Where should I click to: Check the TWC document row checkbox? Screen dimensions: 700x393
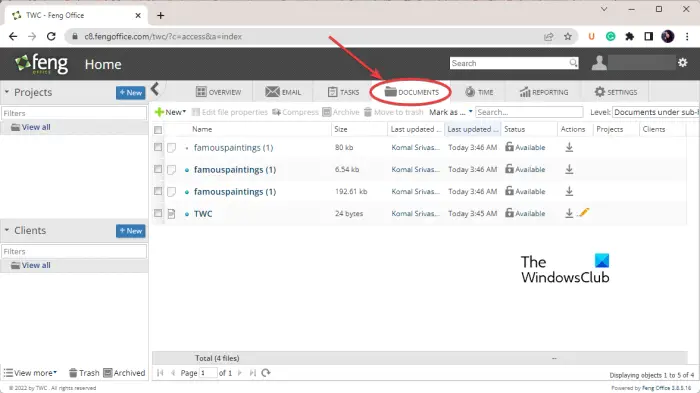coord(158,213)
